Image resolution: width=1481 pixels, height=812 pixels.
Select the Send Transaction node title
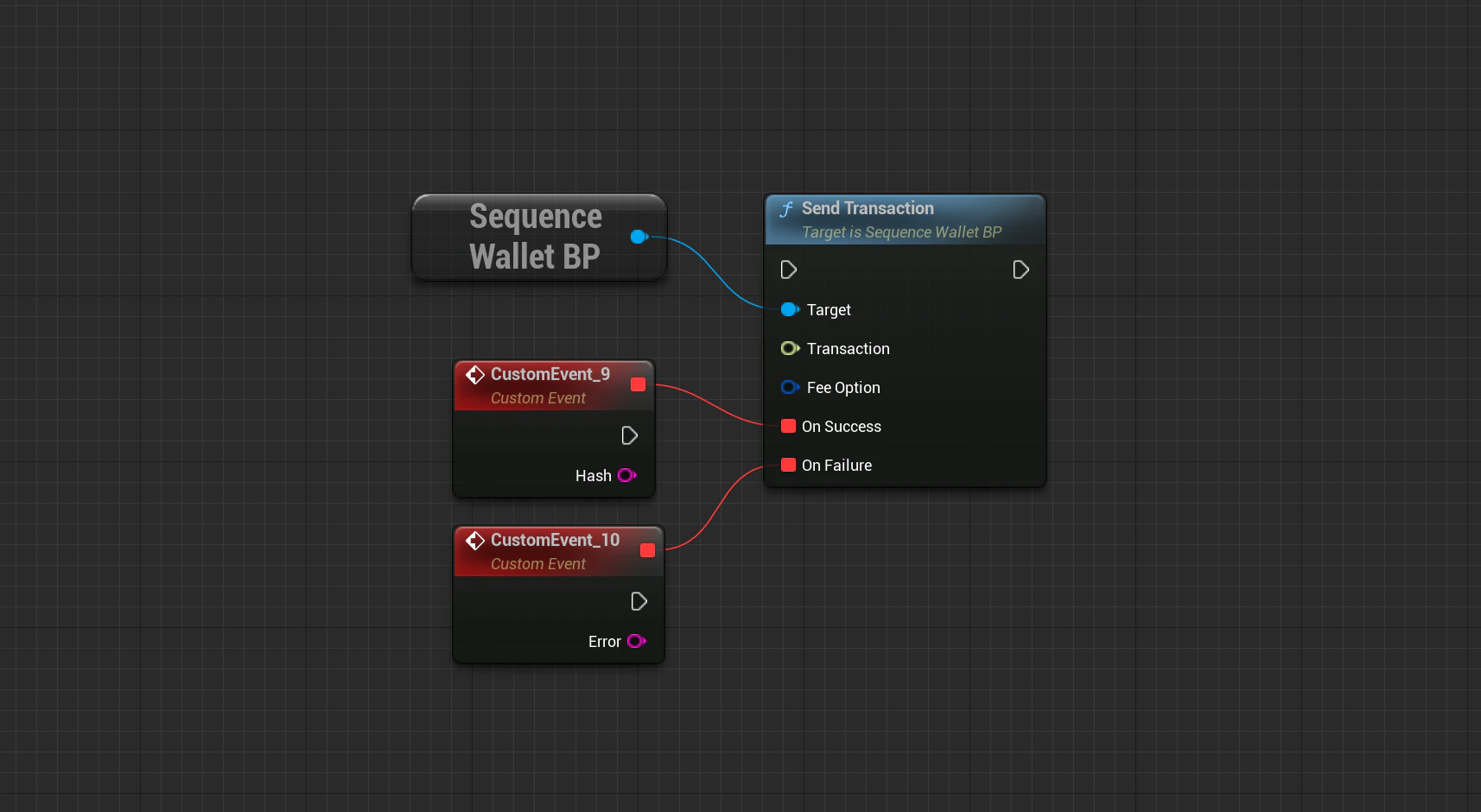[868, 208]
